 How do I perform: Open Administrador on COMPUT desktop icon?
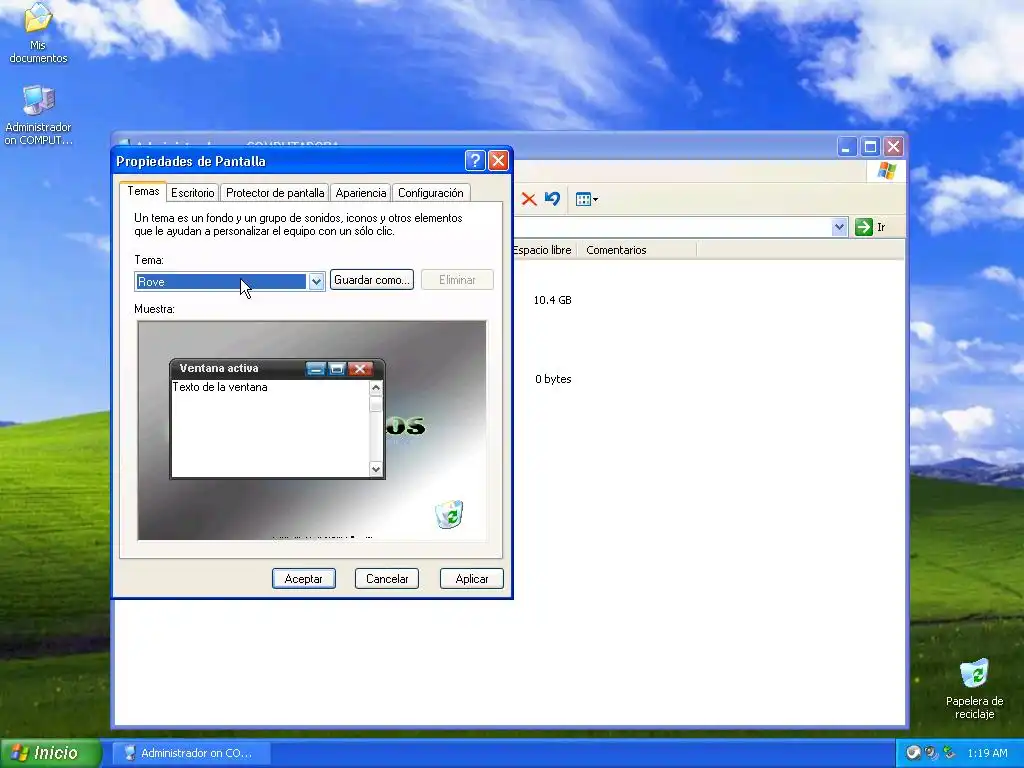[39, 116]
